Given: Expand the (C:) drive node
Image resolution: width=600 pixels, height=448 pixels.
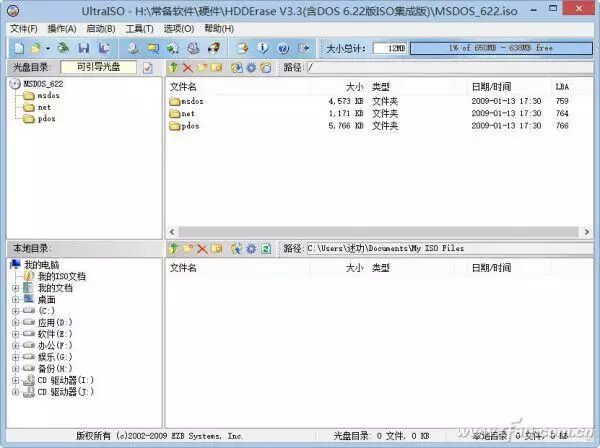Looking at the screenshot, I should (x=15, y=311).
